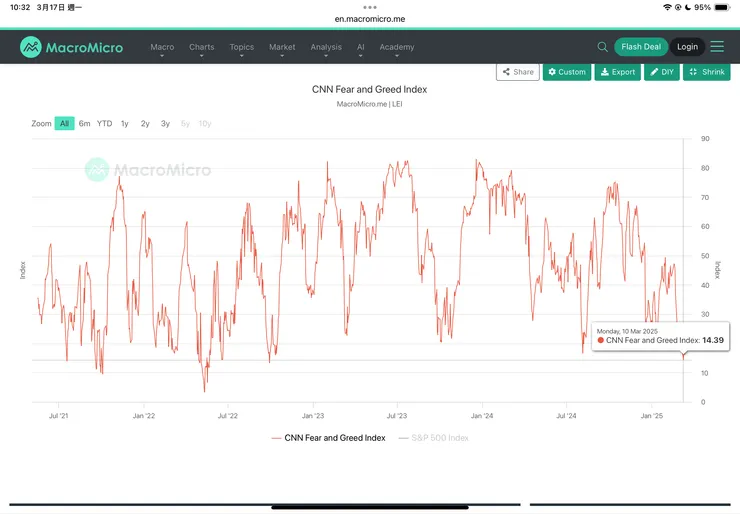Click the Jan '25 axis label
Screen dimensions: 740x514
coord(652,416)
